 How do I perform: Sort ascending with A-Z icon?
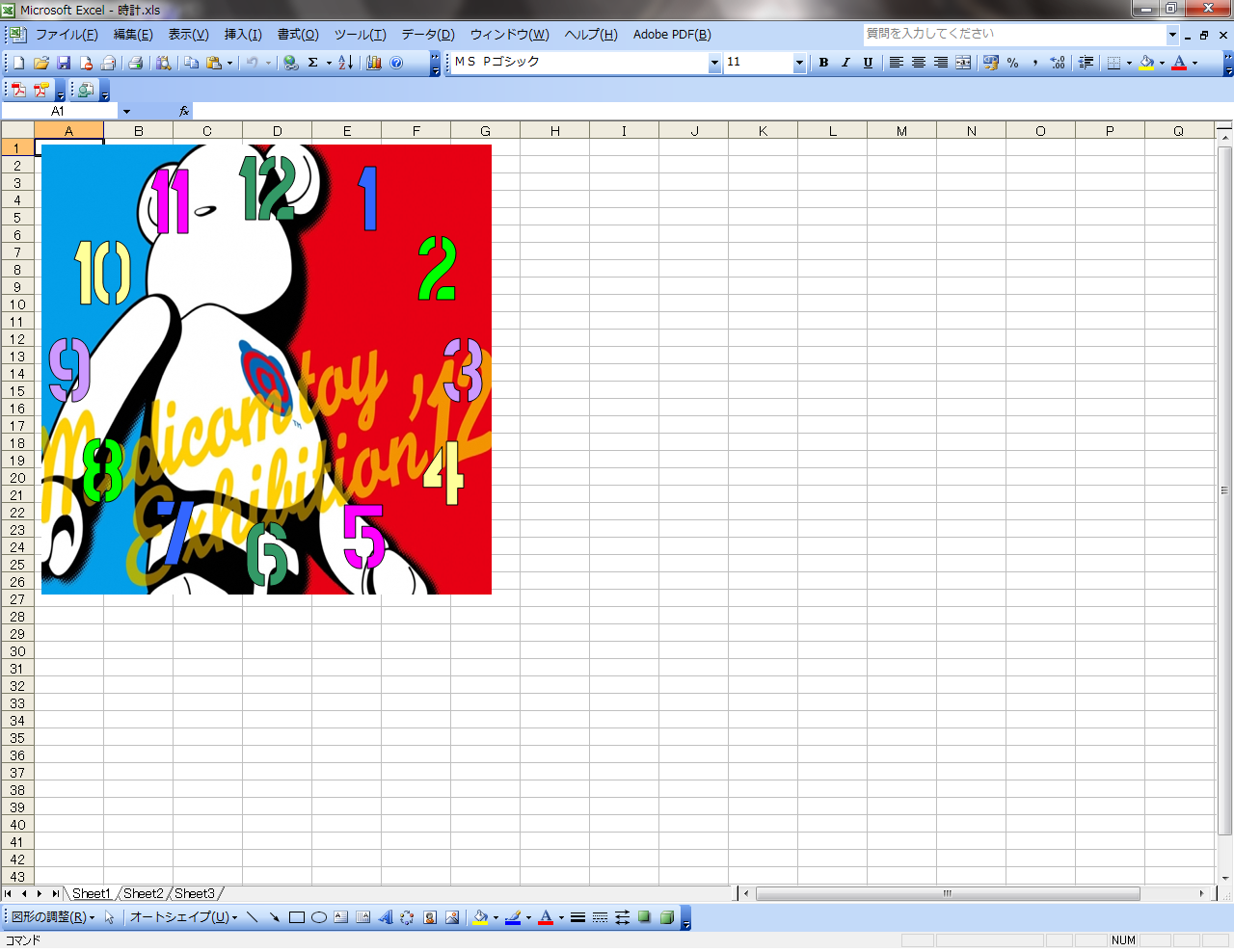(345, 63)
